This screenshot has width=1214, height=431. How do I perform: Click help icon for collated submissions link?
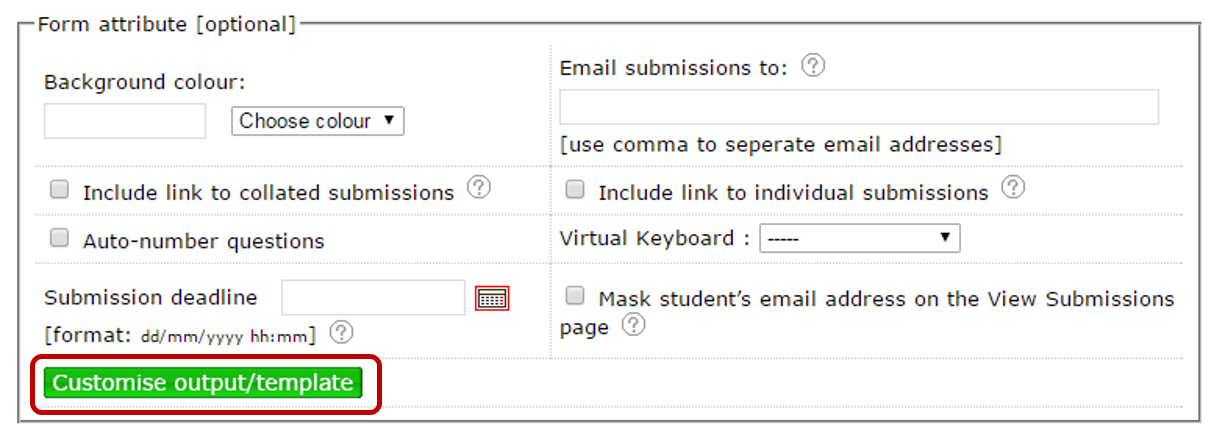pyautogui.click(x=479, y=187)
